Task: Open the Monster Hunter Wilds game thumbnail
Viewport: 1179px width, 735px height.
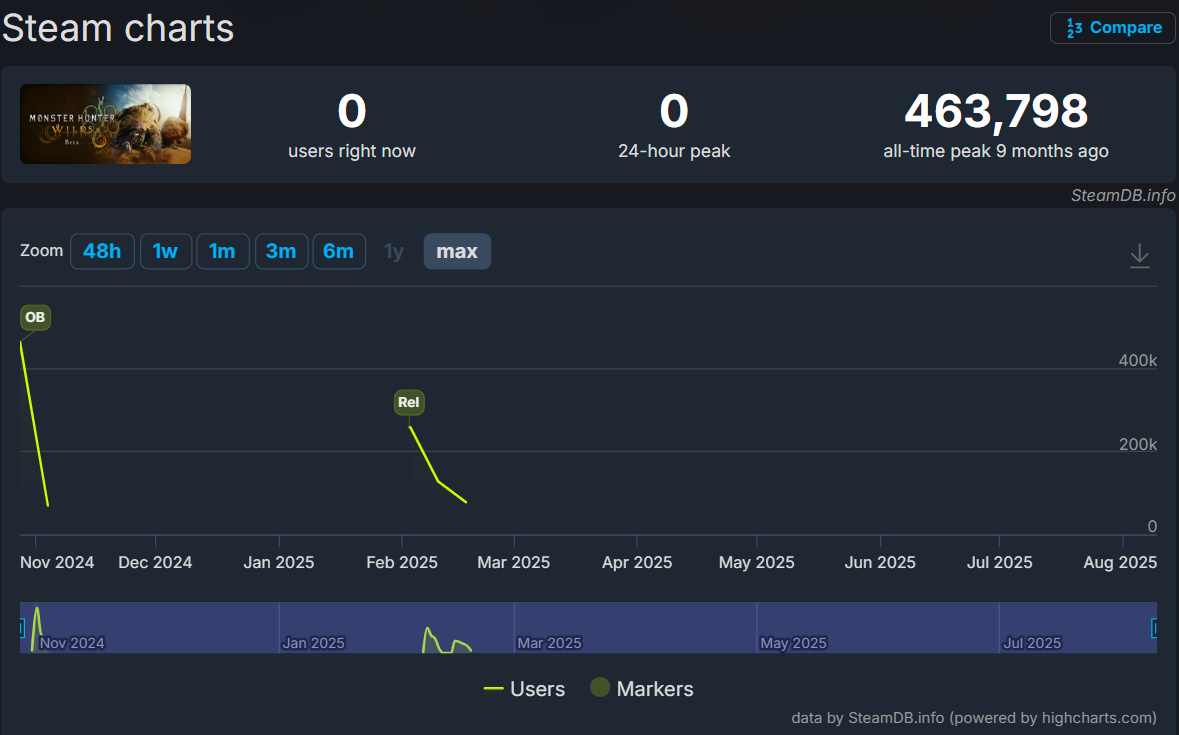Action: [105, 124]
